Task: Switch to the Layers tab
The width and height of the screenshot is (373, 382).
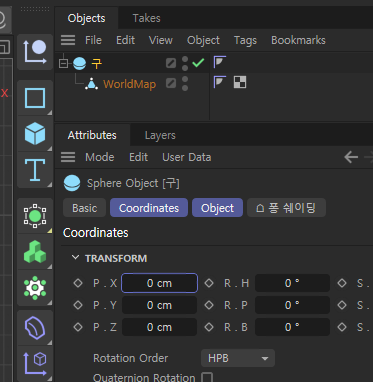Action: coord(160,135)
